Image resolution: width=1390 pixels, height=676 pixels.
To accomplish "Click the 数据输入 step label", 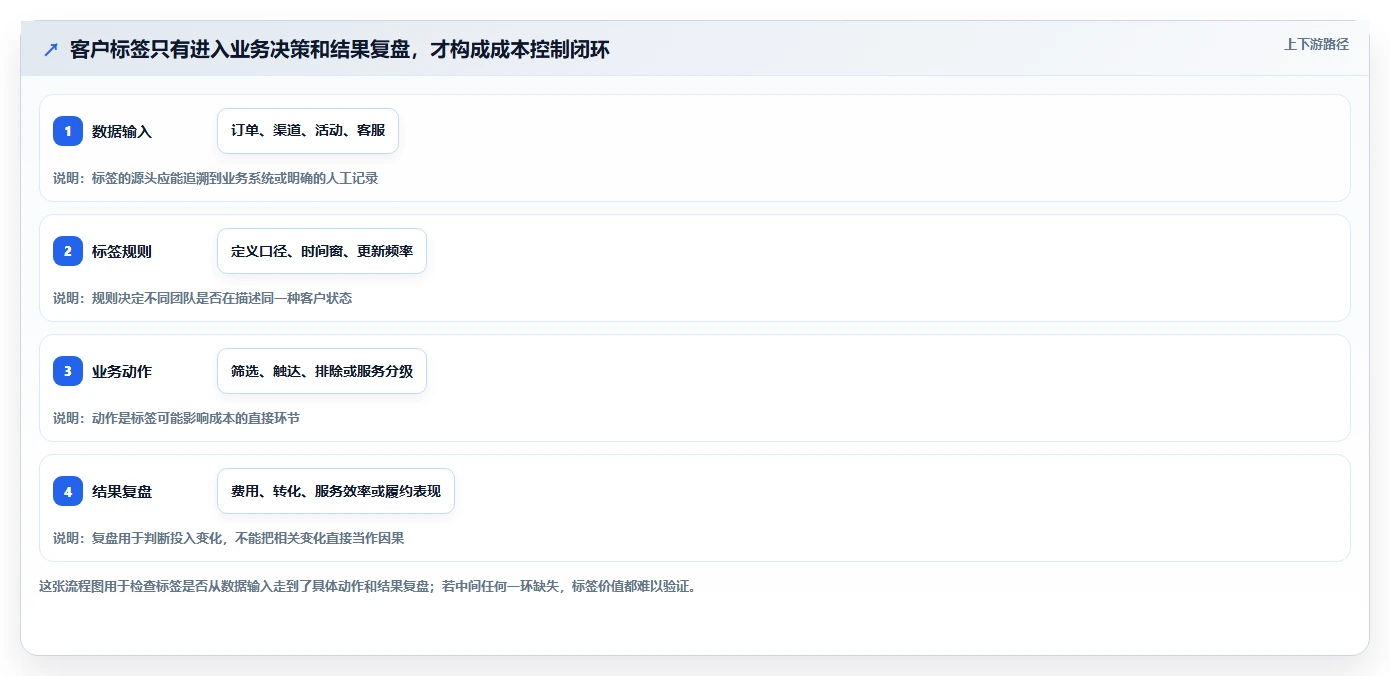I will pyautogui.click(x=122, y=132).
